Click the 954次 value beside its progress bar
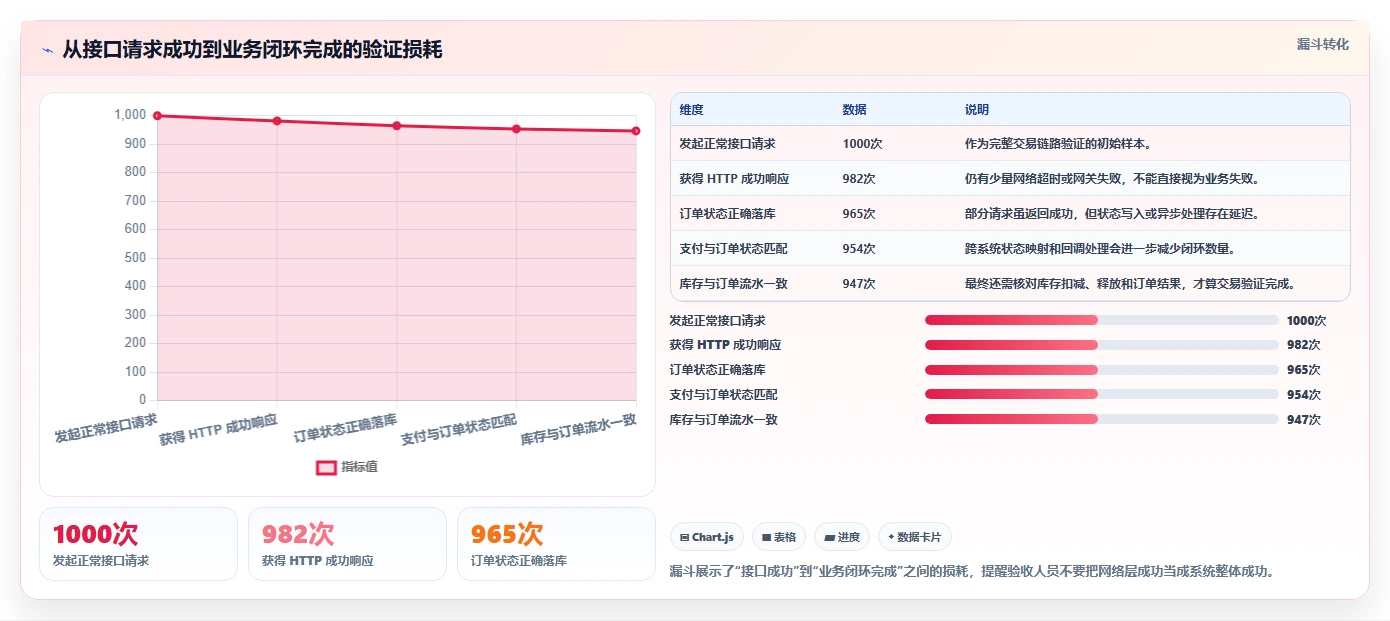Screen dimensions: 1390x621 pos(1304,395)
